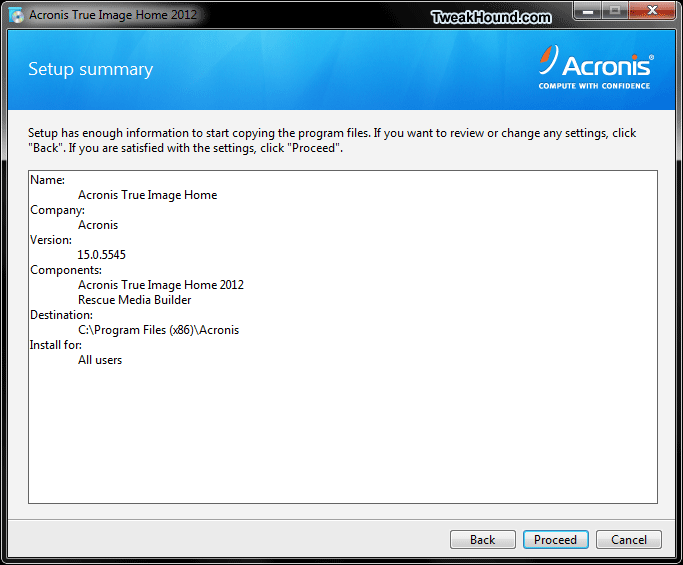Select the 'Name:' line in summary
The image size is (683, 565).
pos(47,180)
